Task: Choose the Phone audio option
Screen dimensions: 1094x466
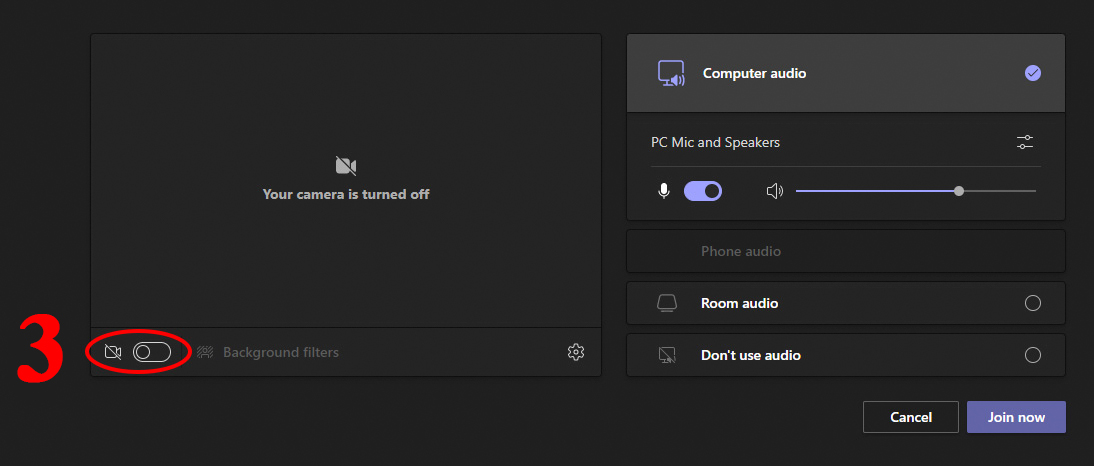Action: (x=741, y=251)
